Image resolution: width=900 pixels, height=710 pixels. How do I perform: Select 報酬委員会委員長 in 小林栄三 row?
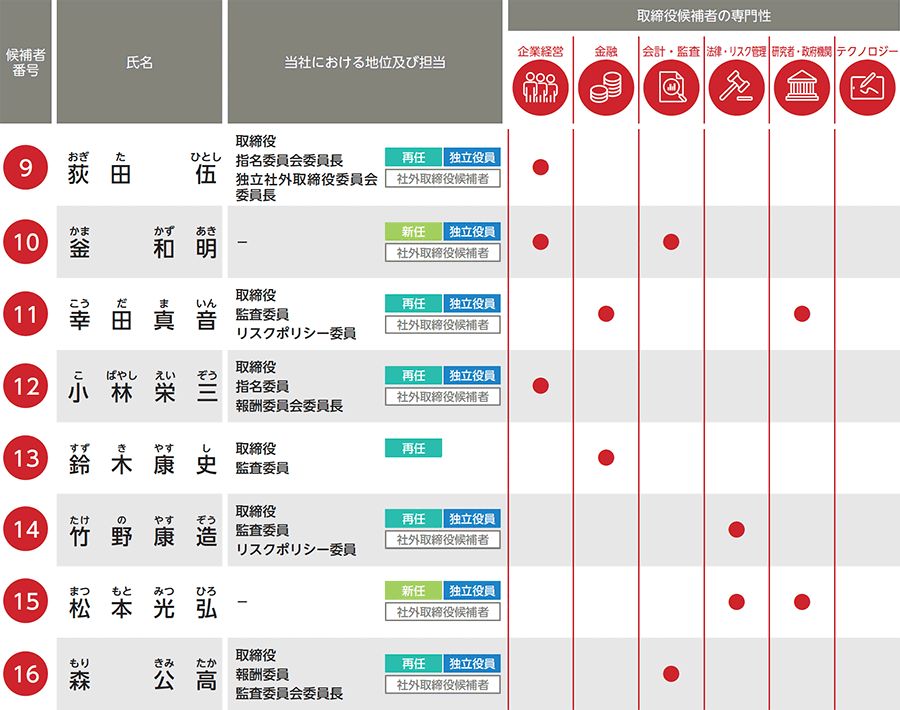point(289,406)
